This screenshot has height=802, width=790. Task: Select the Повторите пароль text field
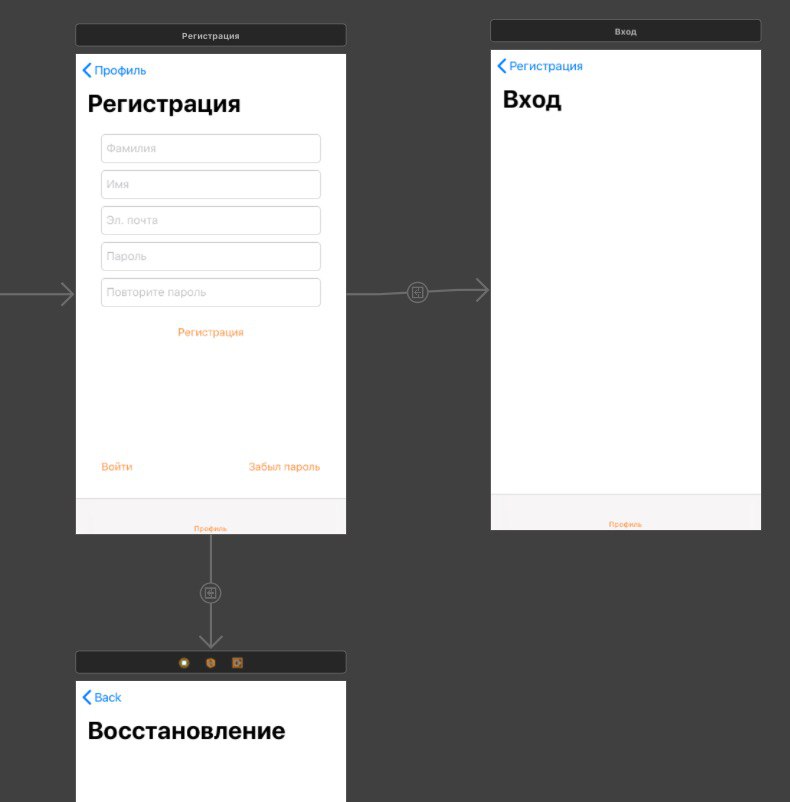click(x=211, y=292)
